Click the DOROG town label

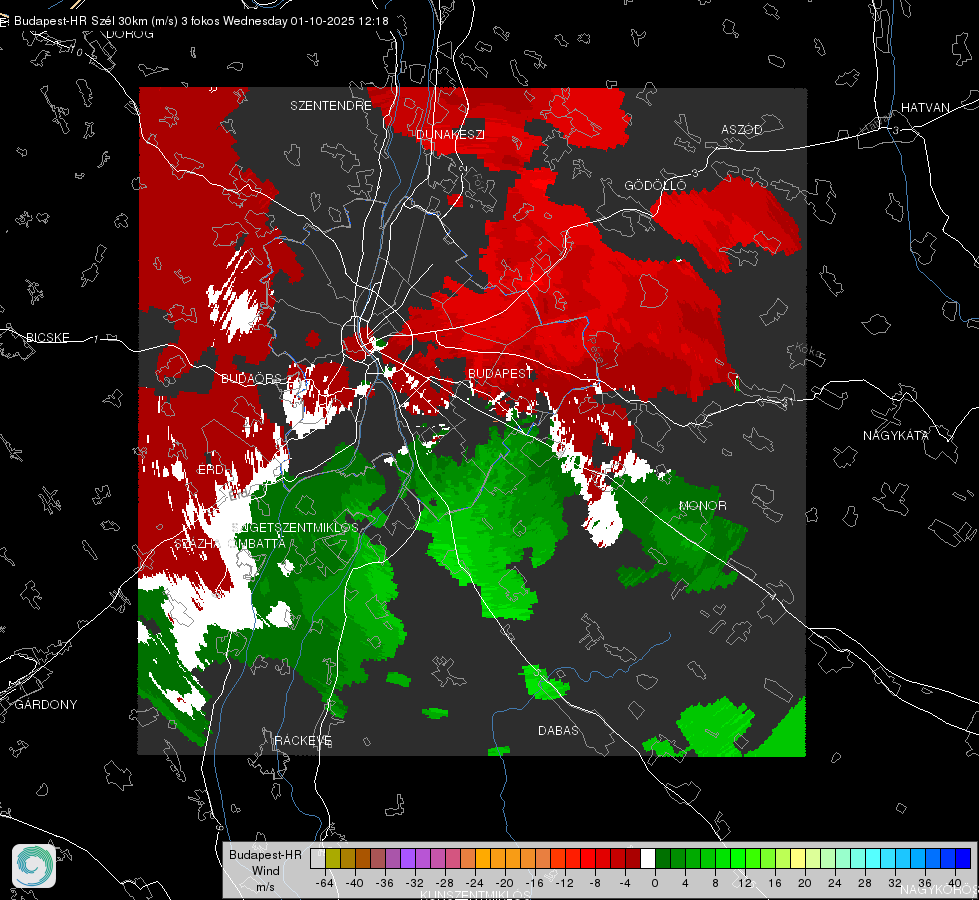(x=130, y=34)
